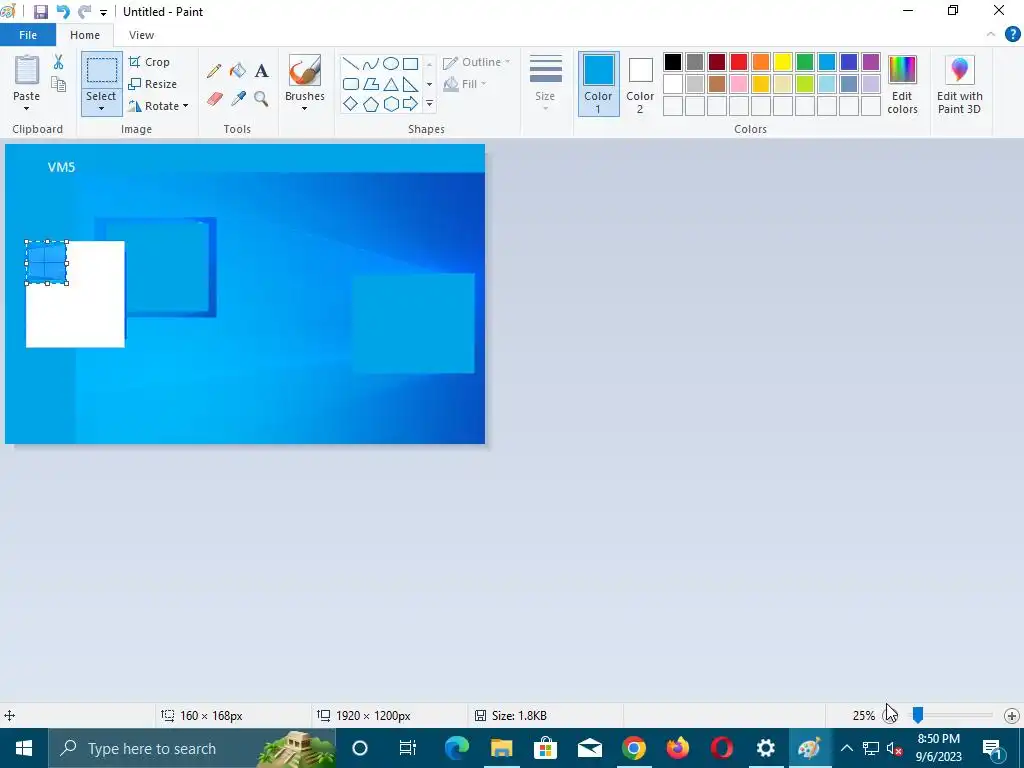Pick the red color swatch
This screenshot has height=768, width=1024.
point(739,62)
